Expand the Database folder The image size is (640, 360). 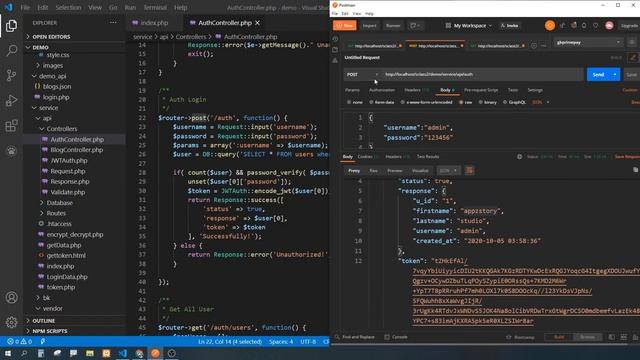click(59, 203)
